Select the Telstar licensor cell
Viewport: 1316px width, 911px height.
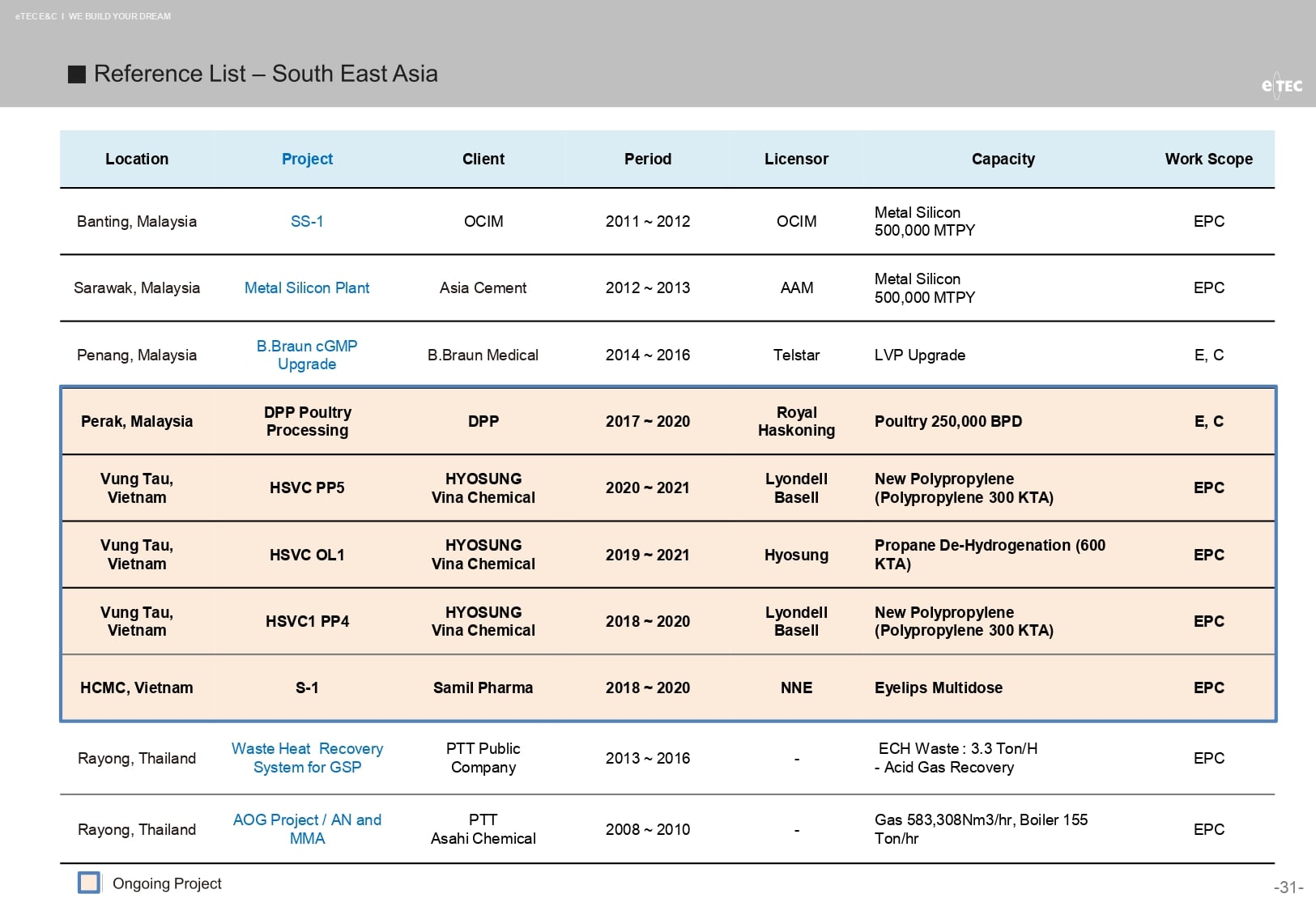pos(796,355)
